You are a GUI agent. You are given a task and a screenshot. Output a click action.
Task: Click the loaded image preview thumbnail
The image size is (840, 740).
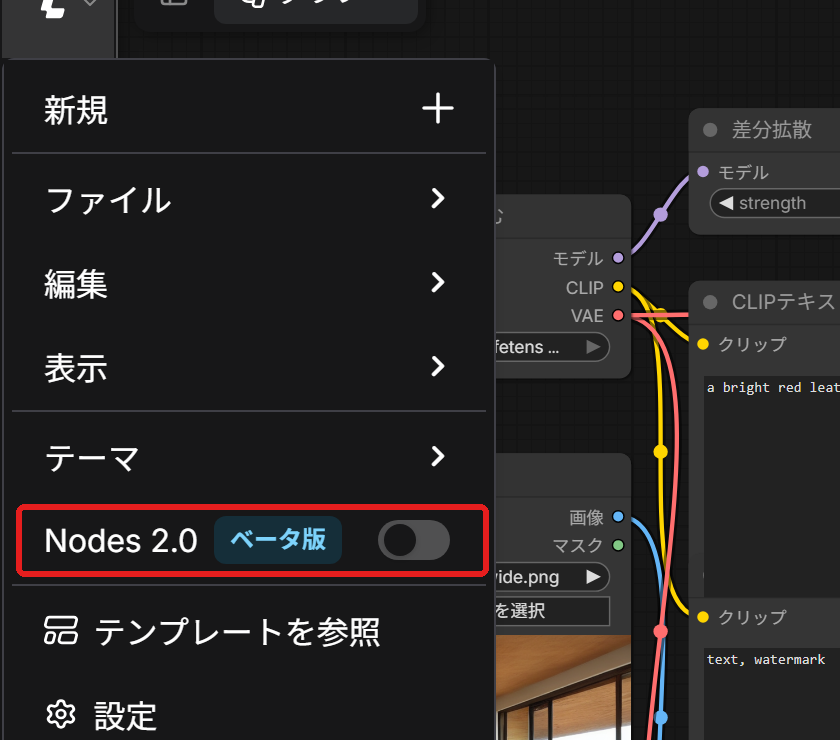click(x=562, y=687)
